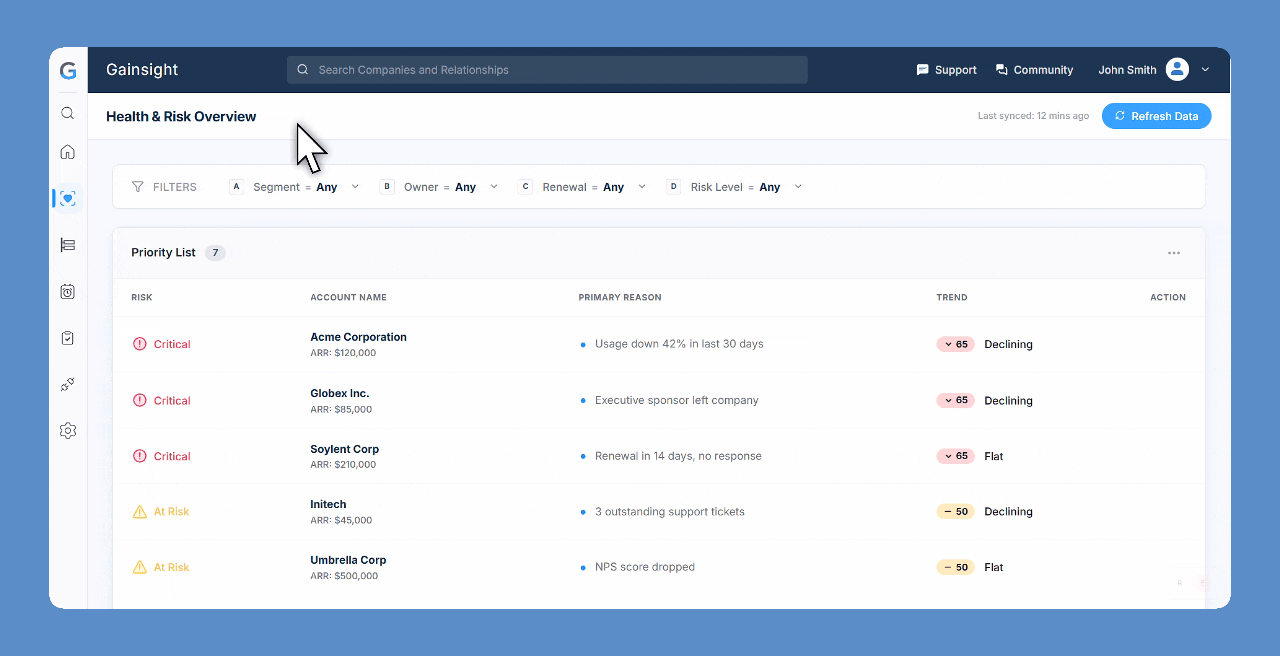The image size is (1280, 656).
Task: Open the Risk Level dropdown
Action: coord(797,186)
